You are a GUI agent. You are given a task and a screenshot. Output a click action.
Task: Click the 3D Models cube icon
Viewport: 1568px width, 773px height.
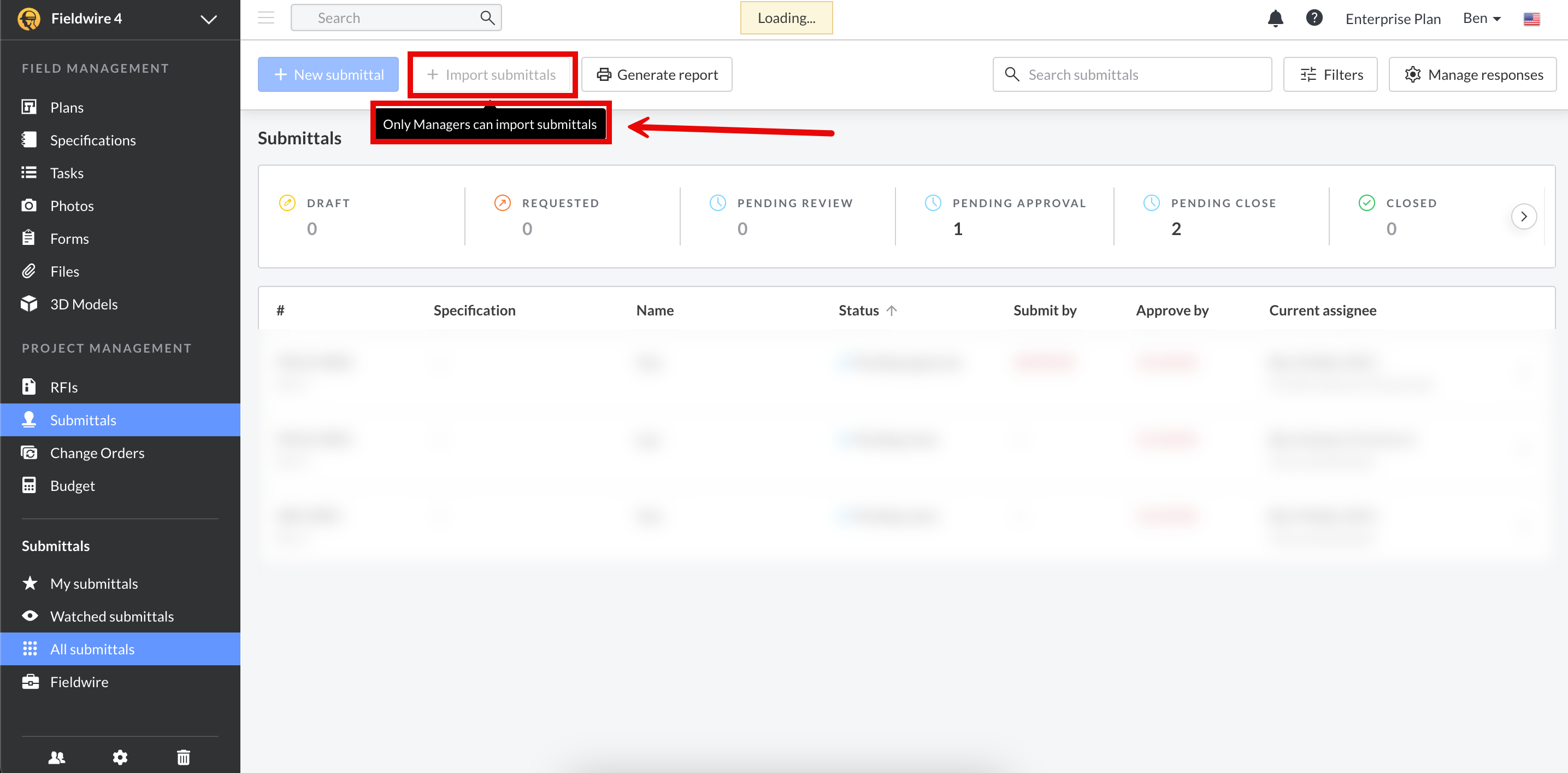[28, 303]
